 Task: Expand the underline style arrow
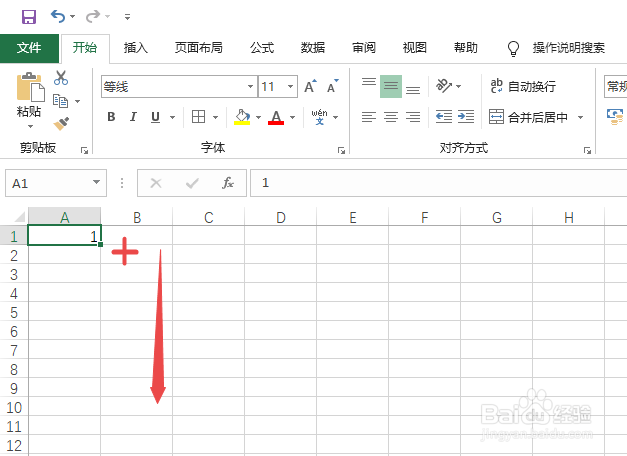173,117
